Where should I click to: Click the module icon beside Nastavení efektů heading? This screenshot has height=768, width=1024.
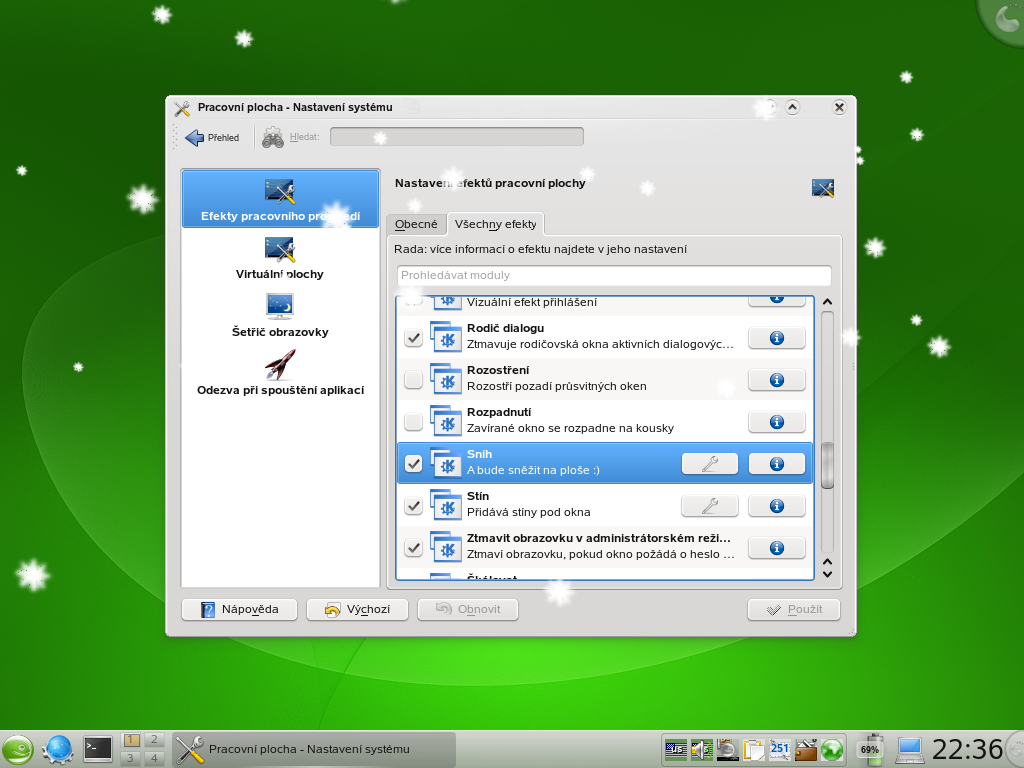tap(823, 188)
